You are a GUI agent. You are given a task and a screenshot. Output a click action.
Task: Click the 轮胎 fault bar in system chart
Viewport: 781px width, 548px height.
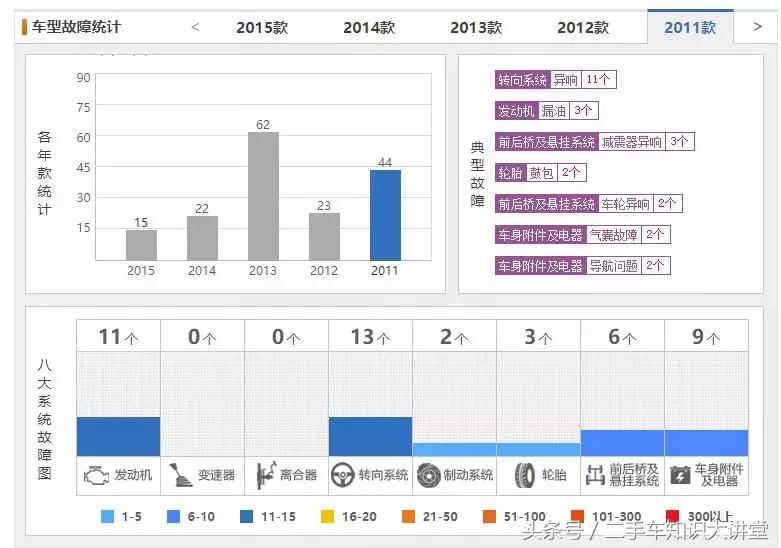tap(538, 449)
